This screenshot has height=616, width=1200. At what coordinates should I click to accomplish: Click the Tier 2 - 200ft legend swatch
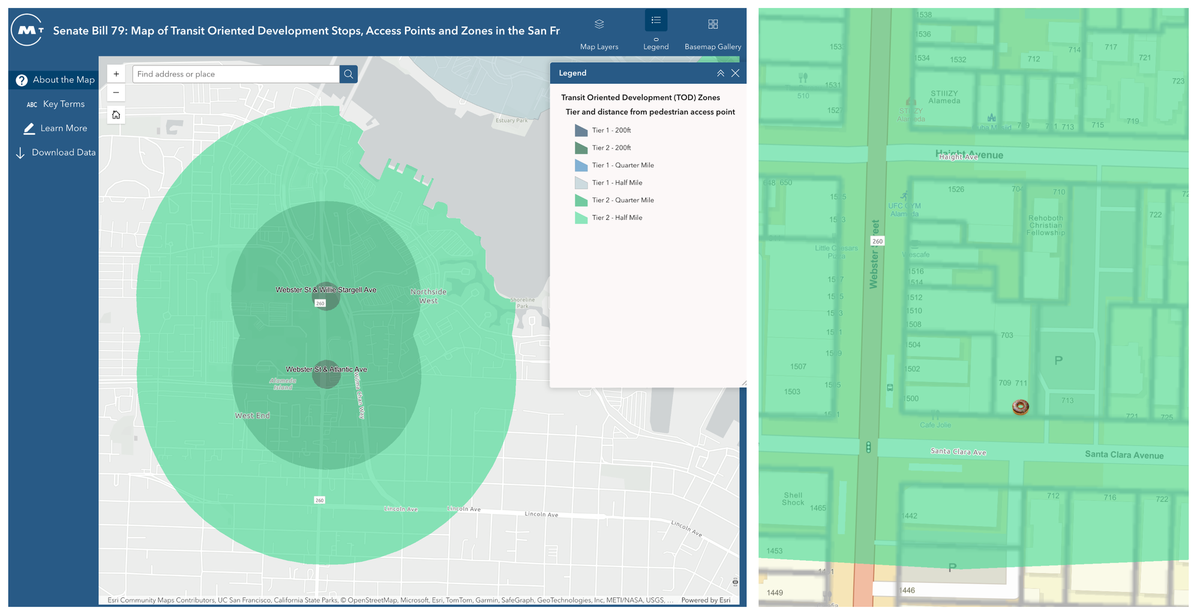pos(581,147)
